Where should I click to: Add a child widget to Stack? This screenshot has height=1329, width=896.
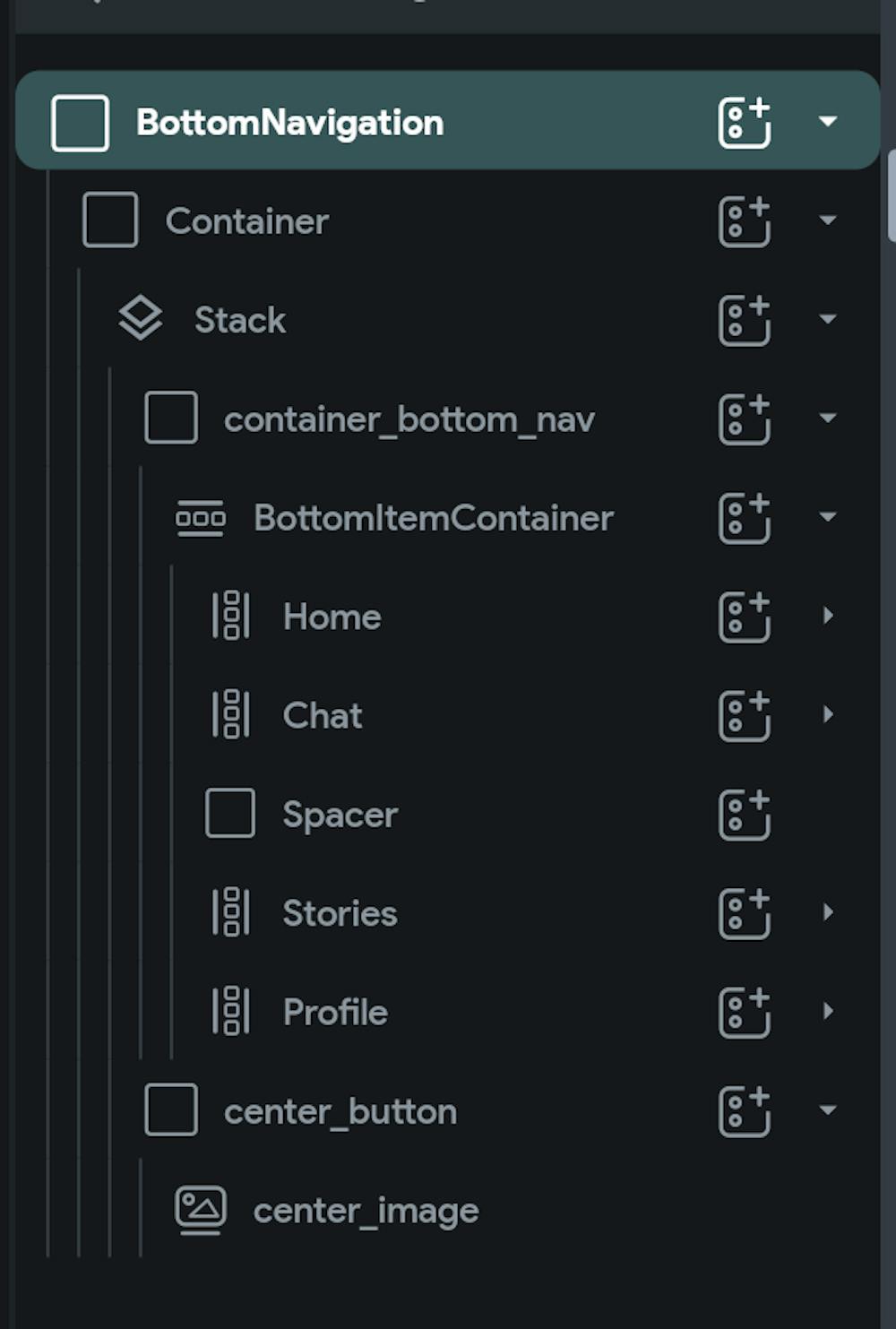(744, 320)
